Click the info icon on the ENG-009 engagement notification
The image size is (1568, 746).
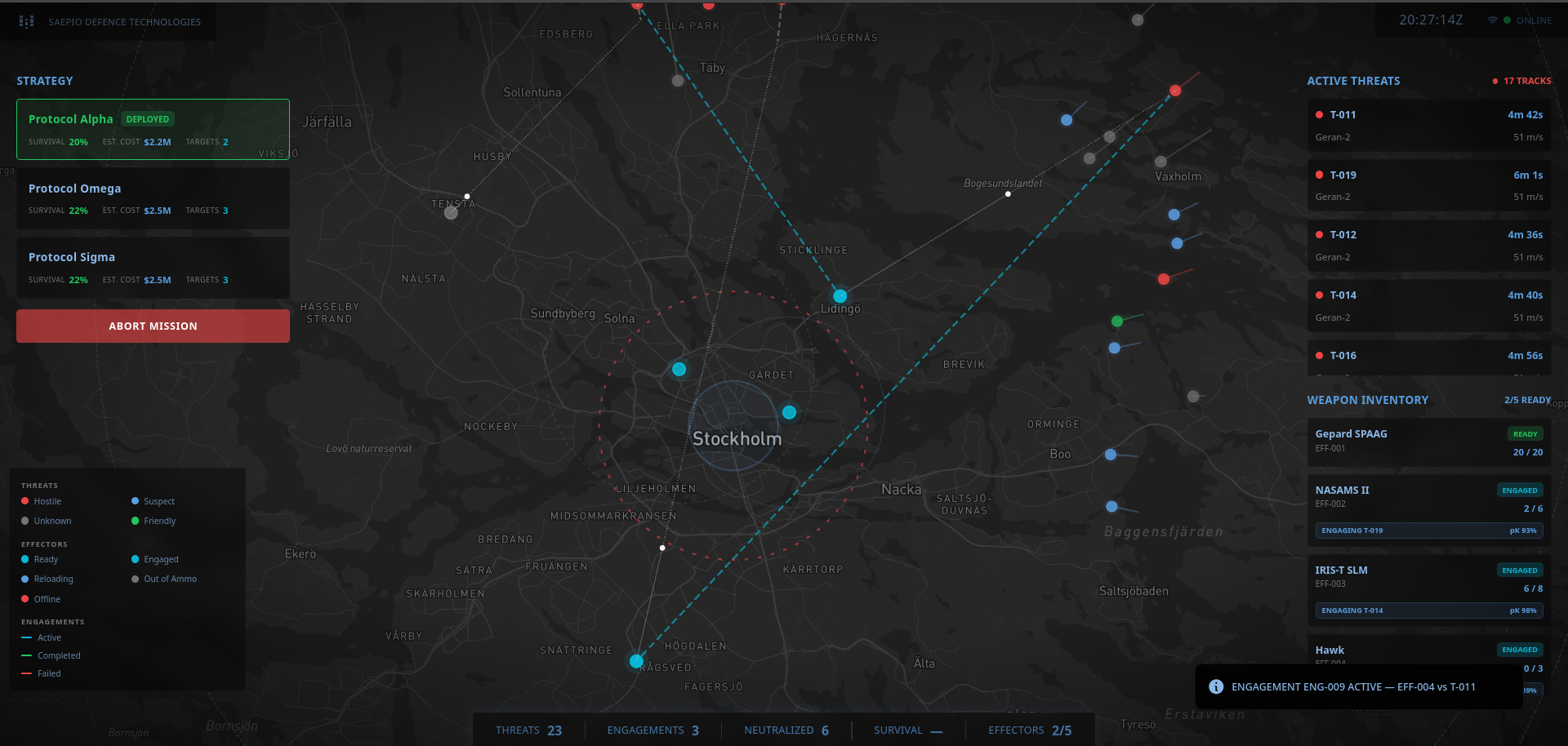1216,686
